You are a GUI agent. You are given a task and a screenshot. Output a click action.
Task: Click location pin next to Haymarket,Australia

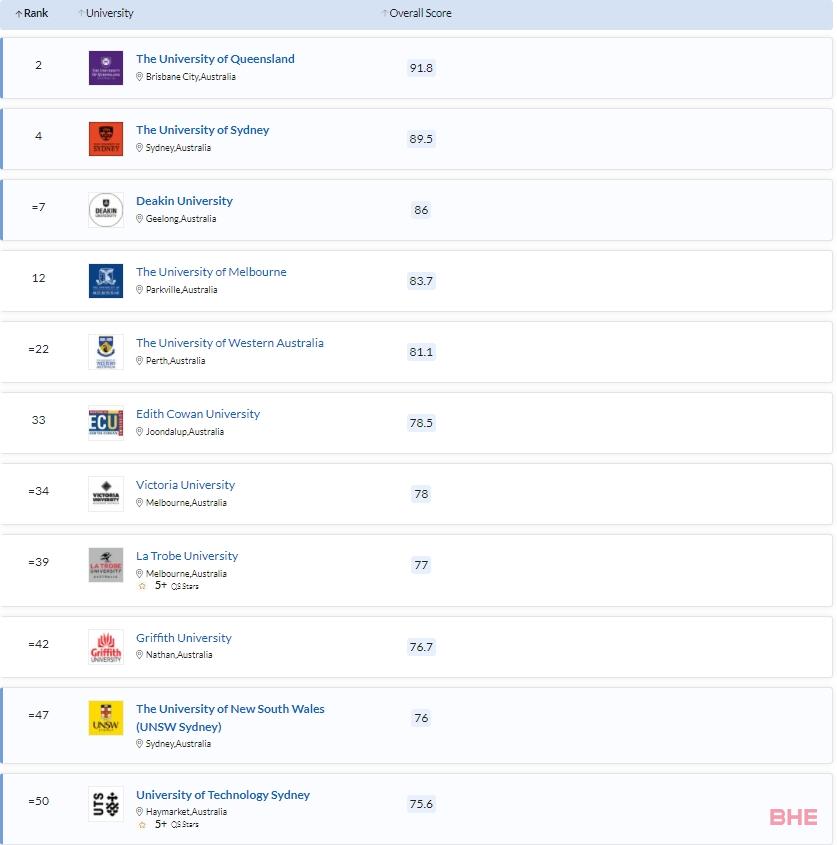pos(139,812)
